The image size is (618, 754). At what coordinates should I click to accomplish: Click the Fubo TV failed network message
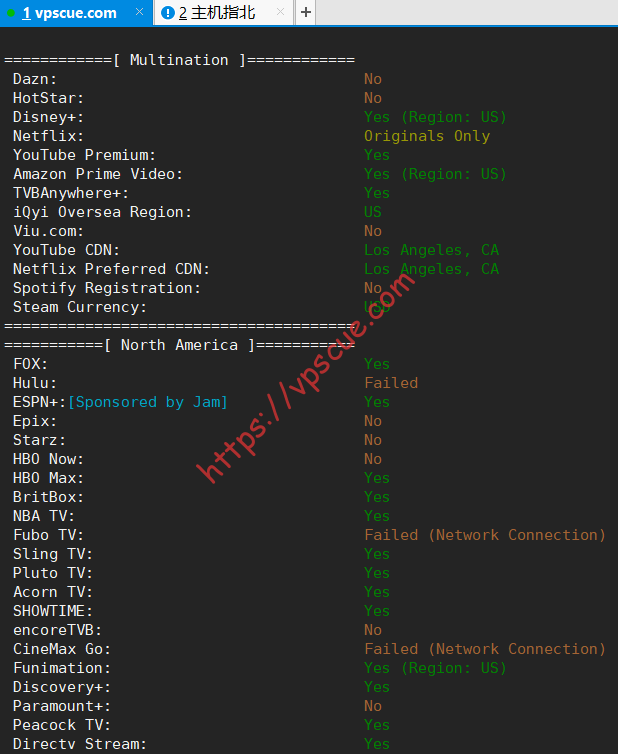tap(485, 535)
